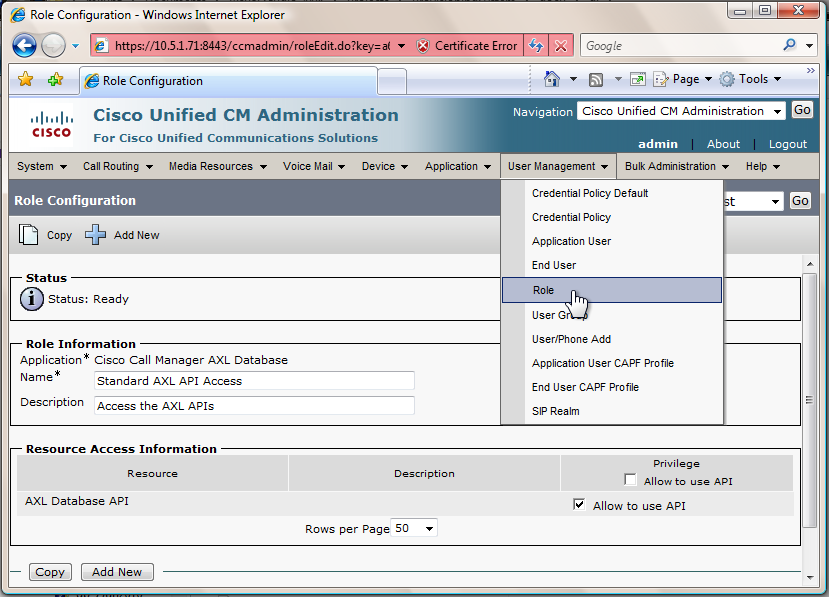Open the Rows per Page dropdown

(414, 528)
